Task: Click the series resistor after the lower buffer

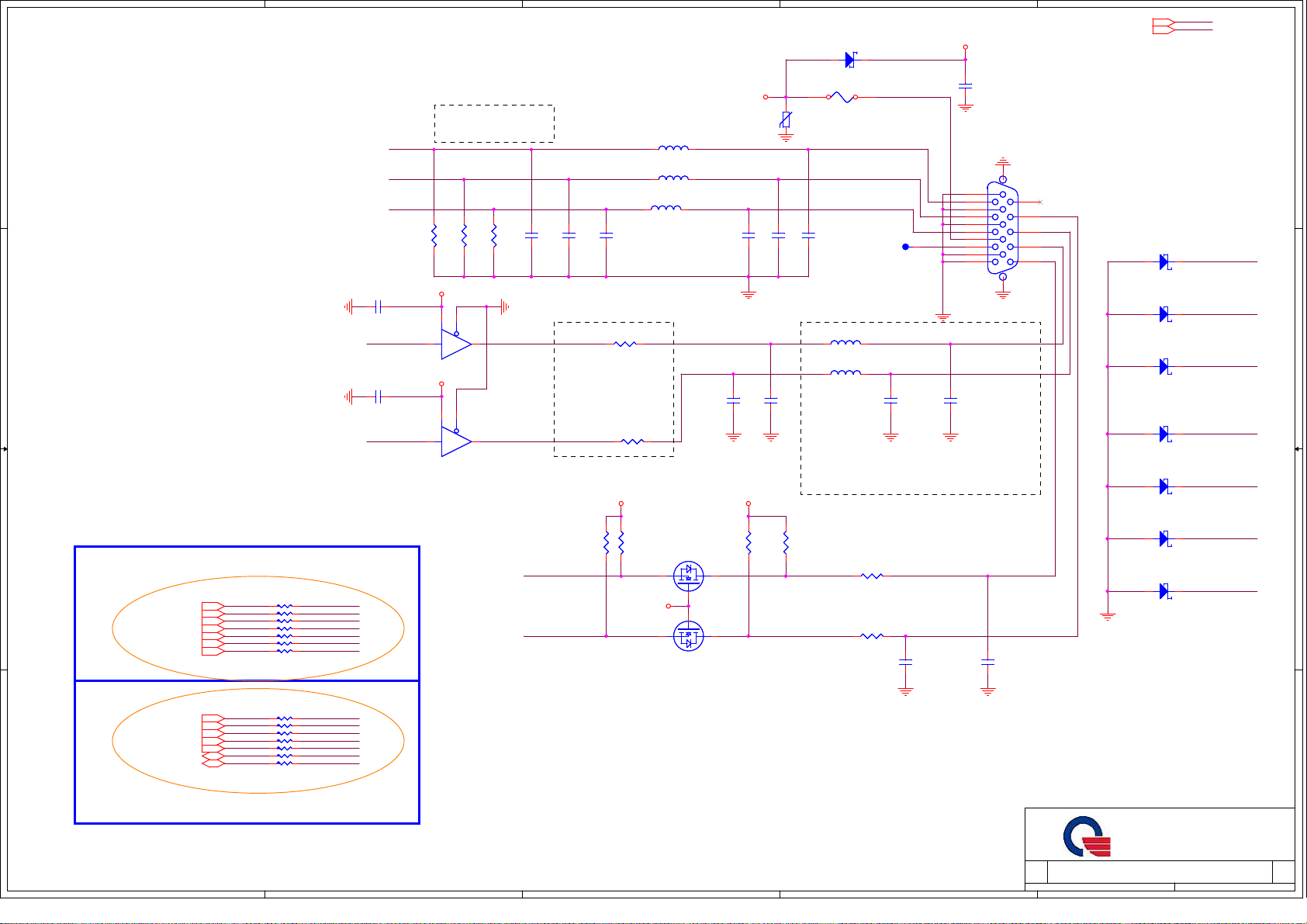Action: coord(632,441)
